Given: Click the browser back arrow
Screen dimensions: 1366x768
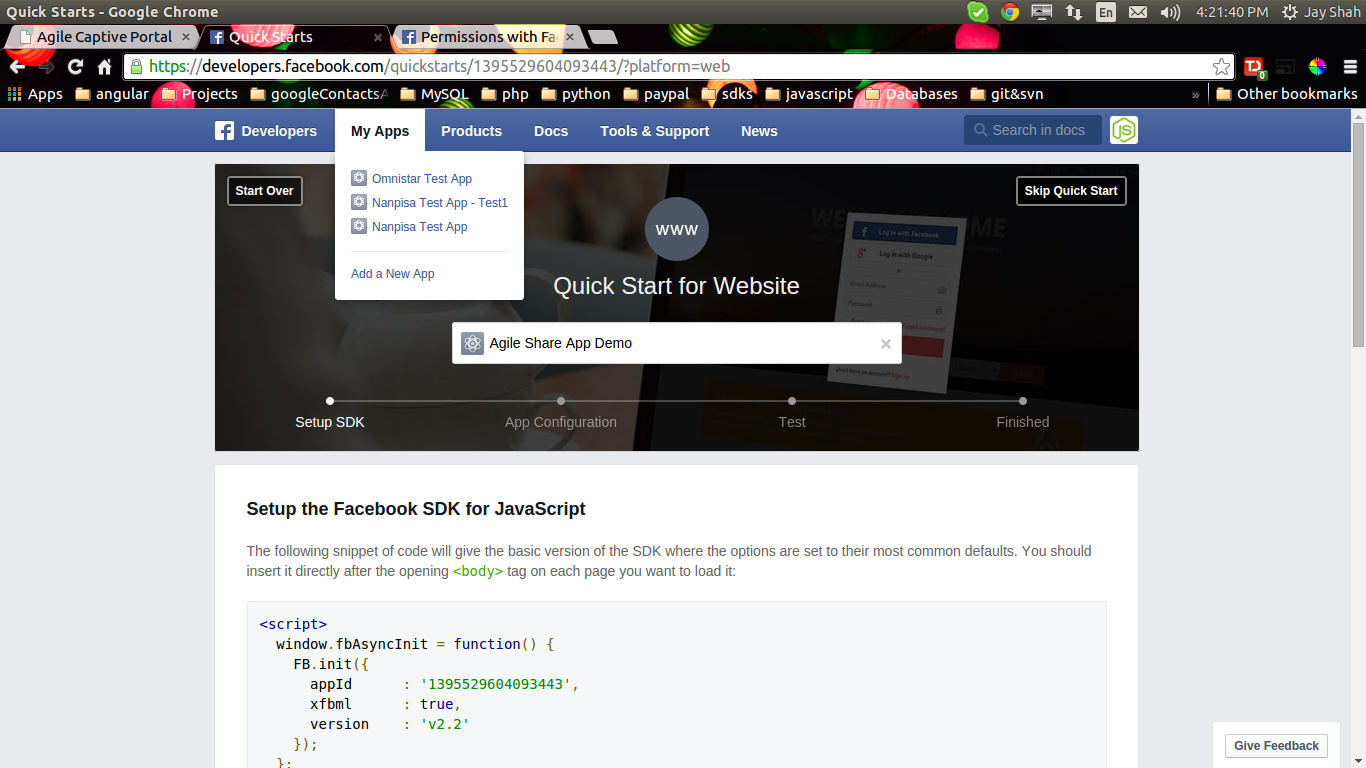Looking at the screenshot, I should click(x=17, y=67).
